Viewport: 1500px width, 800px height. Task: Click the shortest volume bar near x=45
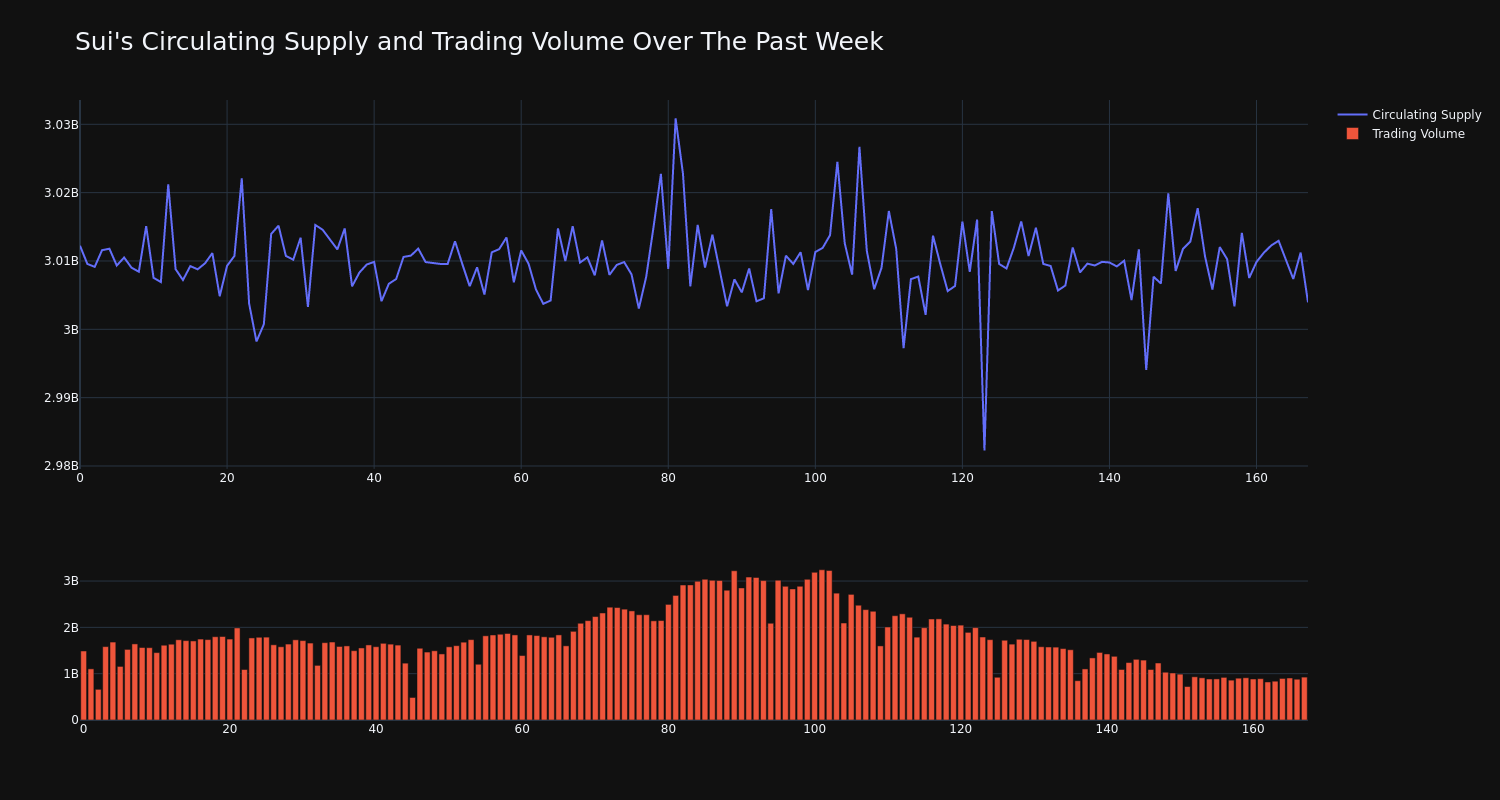[412, 708]
